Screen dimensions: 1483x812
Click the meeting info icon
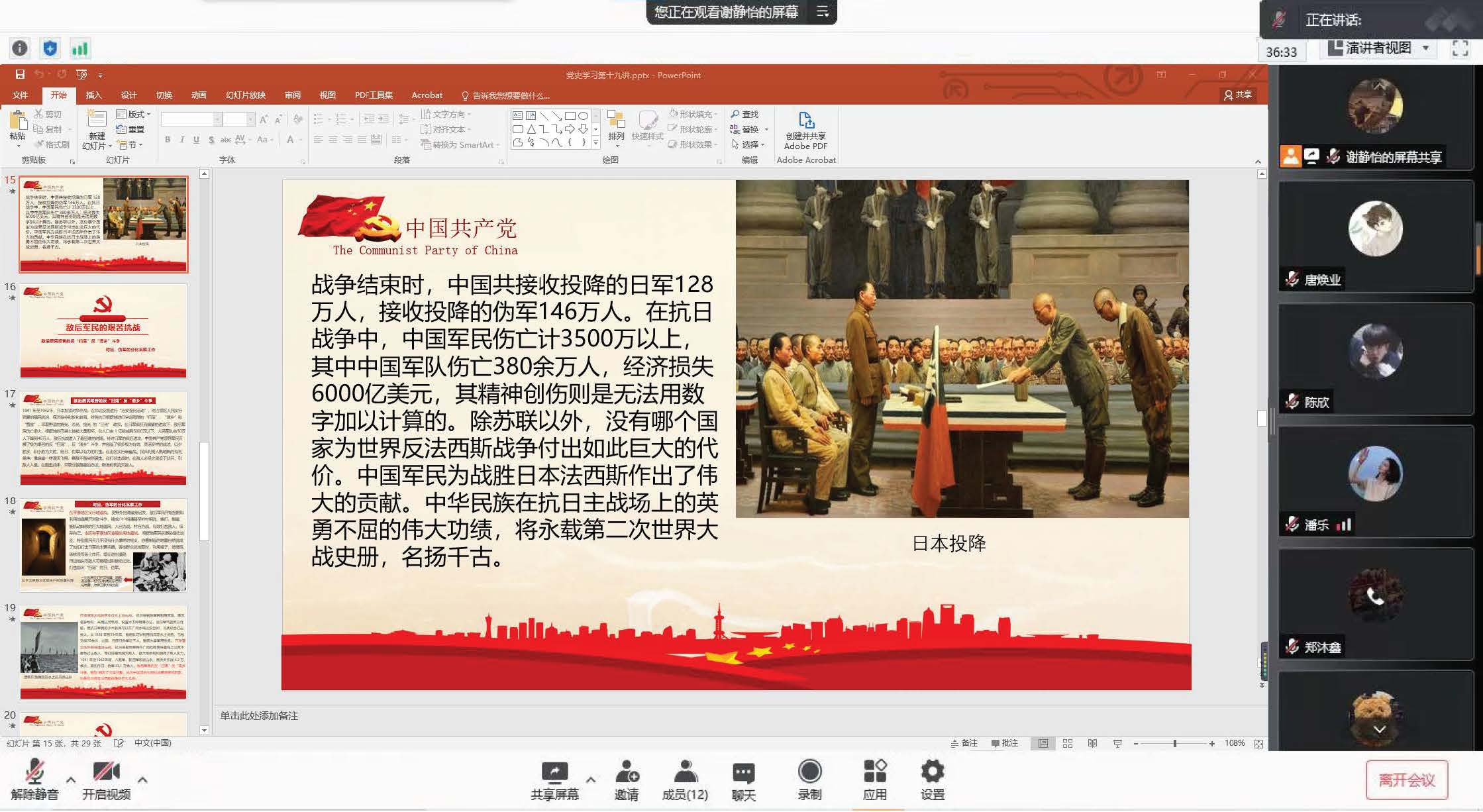(20, 48)
